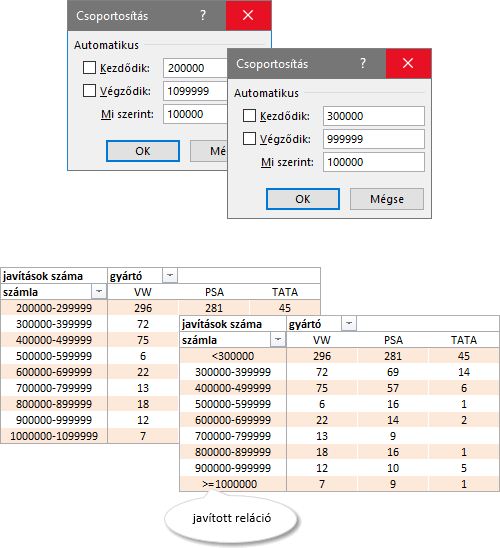
Task: Click the help question mark in front Csoportosítás dialog
Action: 363,63
